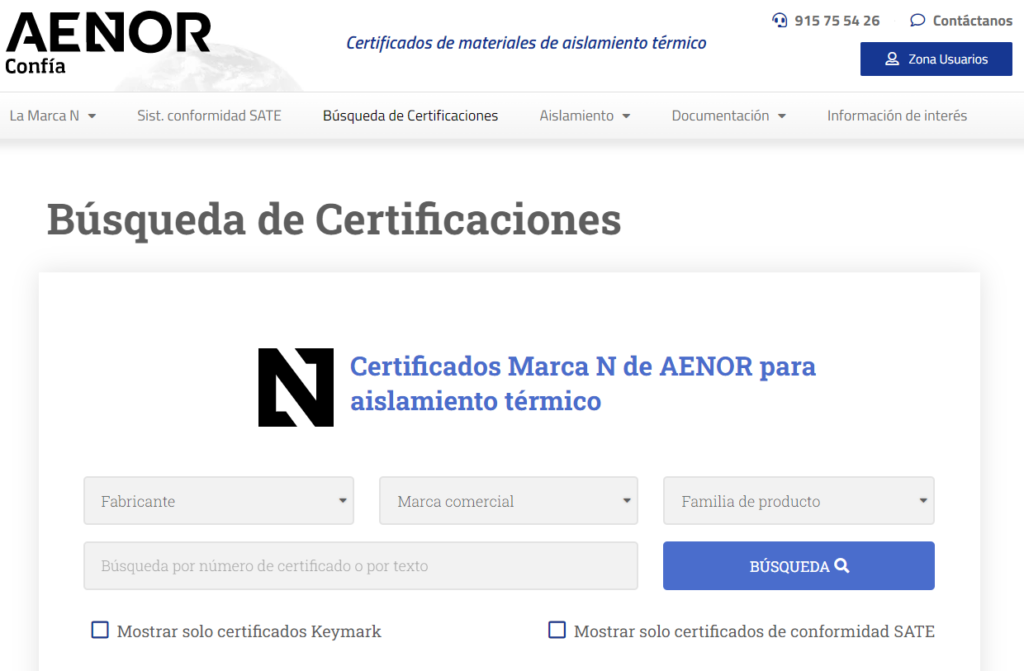1024x671 pixels.
Task: Click the Búsqueda de Certificaciones page heading
Action: coord(334,220)
